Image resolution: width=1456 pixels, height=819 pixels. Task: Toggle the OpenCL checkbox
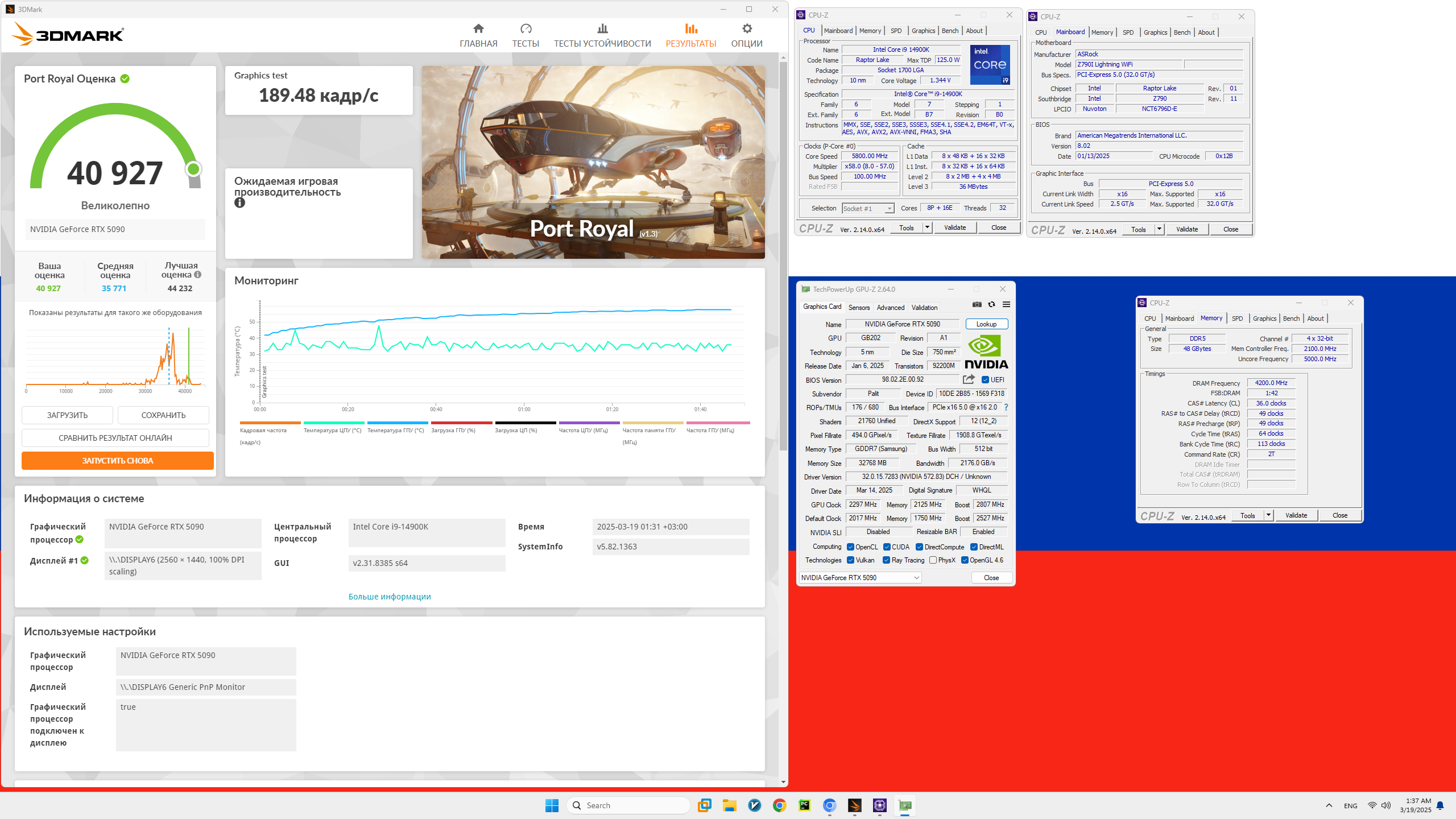(x=850, y=547)
